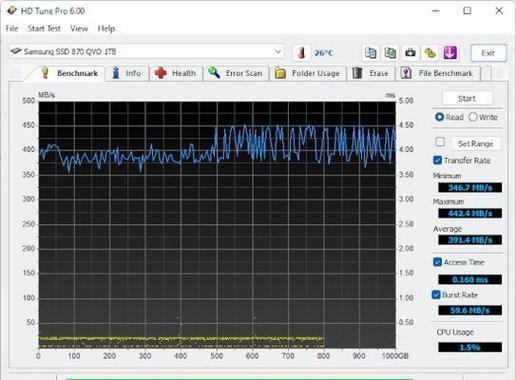Go to the Folder Usage tab
The image size is (516, 380).
[308, 73]
